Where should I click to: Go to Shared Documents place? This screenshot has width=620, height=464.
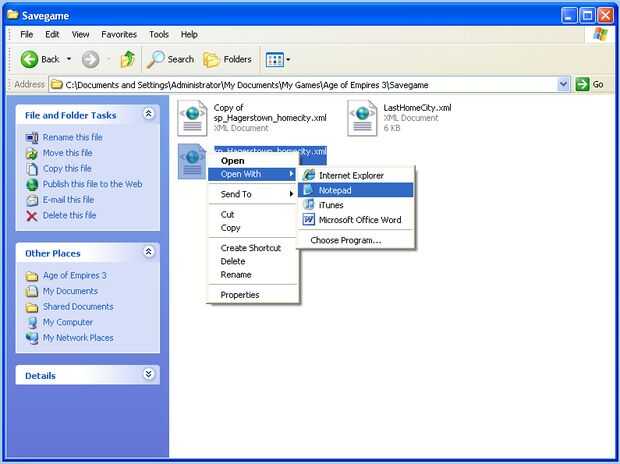click(78, 307)
